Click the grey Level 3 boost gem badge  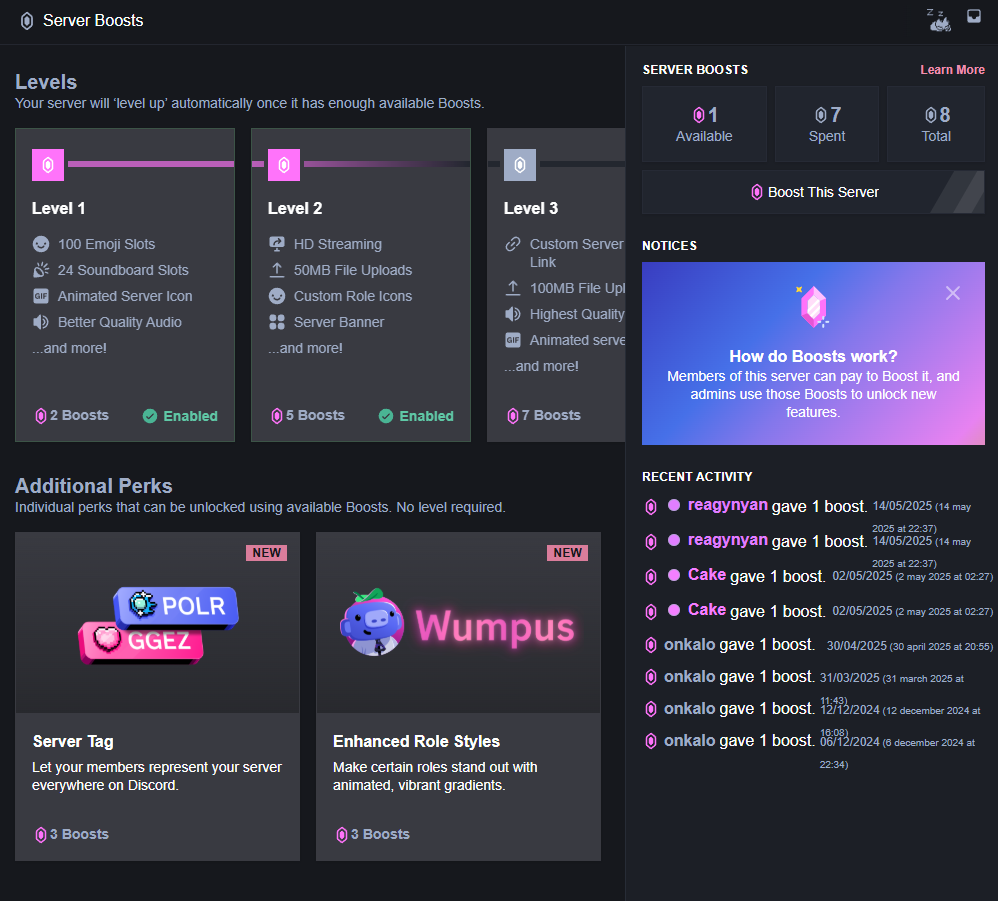[520, 165]
